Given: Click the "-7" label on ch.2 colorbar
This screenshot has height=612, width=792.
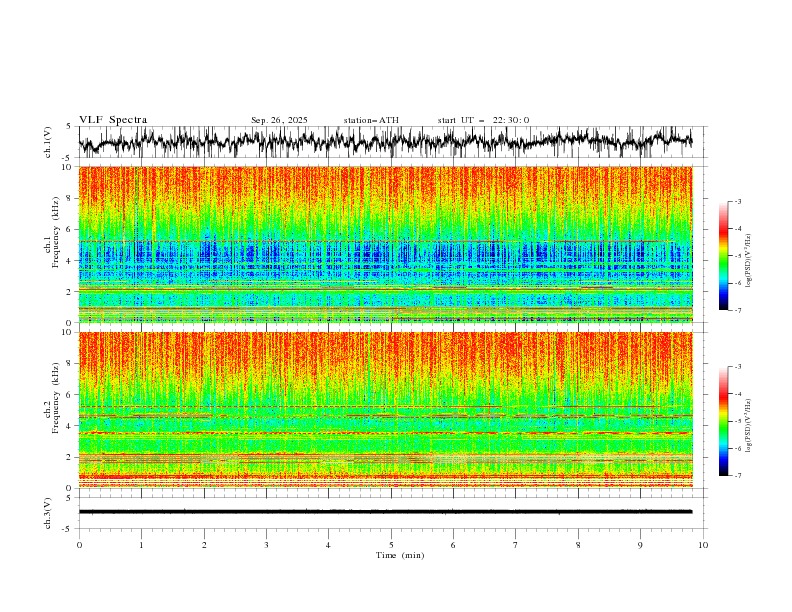Looking at the screenshot, I should [738, 475].
